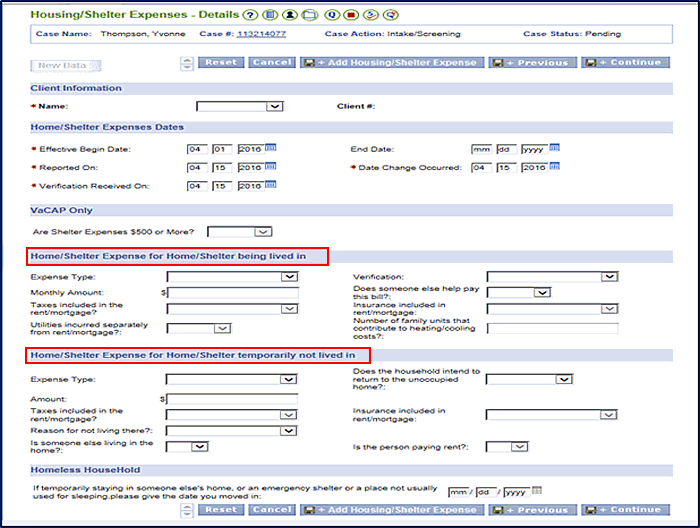Screen dimensions: 700x528
Task: Click Reported On day field
Action: [222, 168]
